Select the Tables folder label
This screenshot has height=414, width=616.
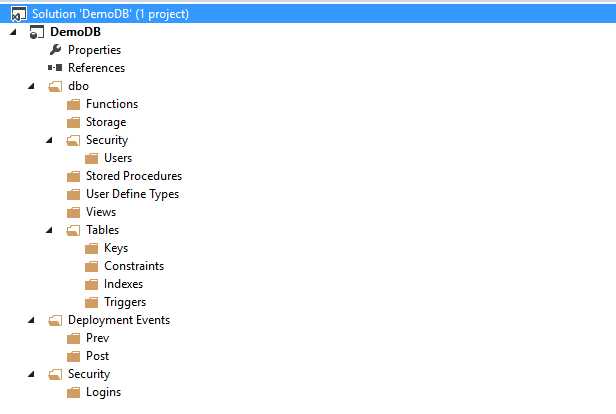[103, 230]
